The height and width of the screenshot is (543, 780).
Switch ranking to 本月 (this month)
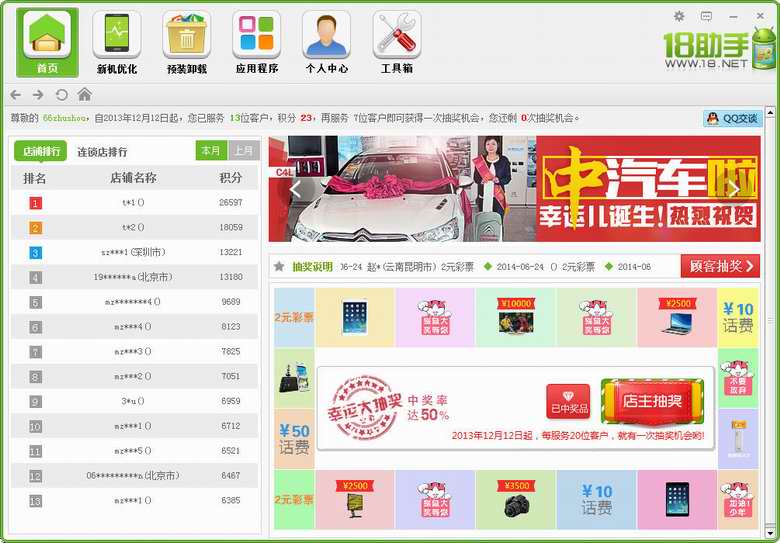tap(211, 151)
